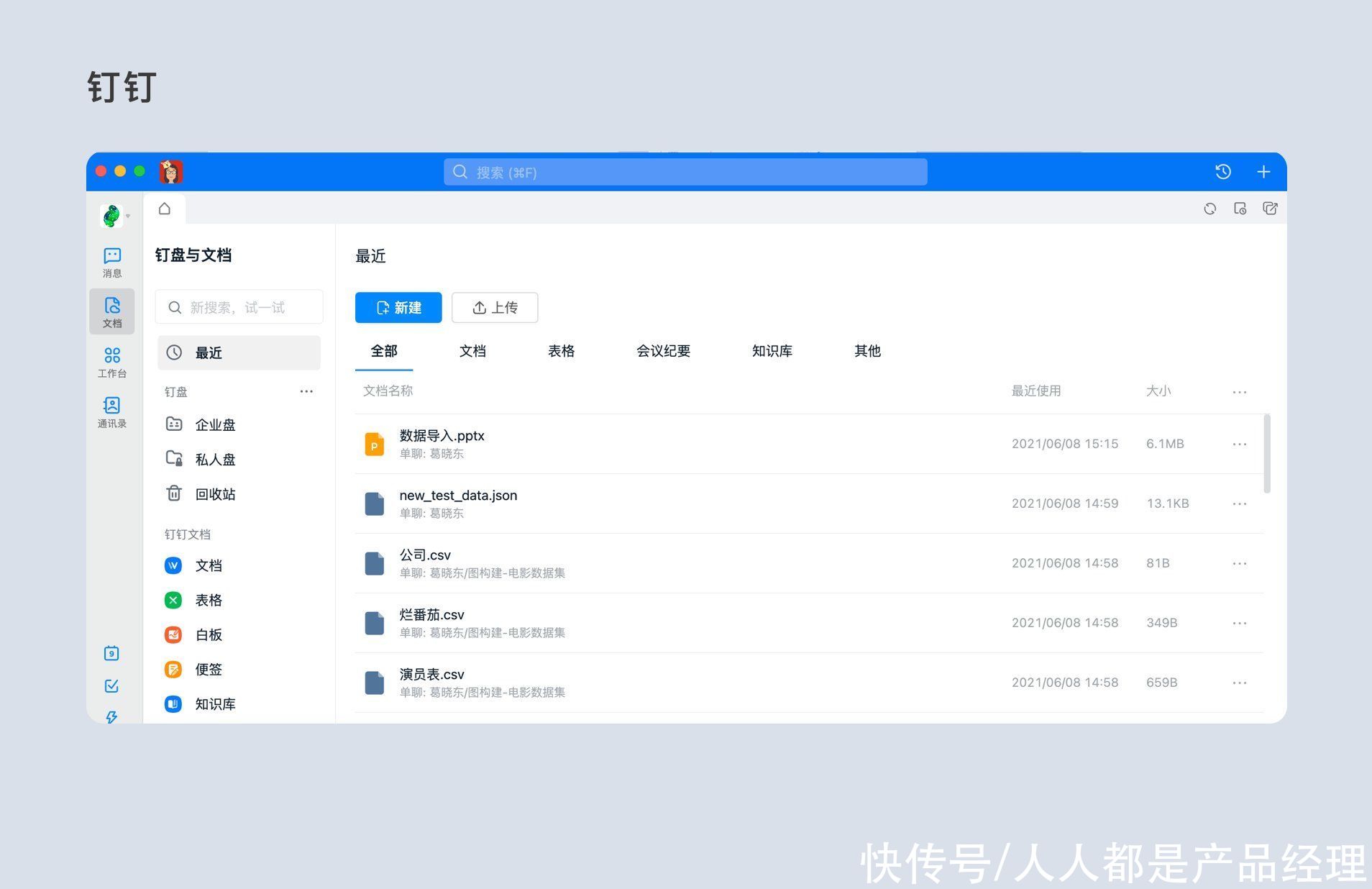1372x889 pixels.
Task: Switch to the 会议纪要 tab
Action: click(x=663, y=351)
